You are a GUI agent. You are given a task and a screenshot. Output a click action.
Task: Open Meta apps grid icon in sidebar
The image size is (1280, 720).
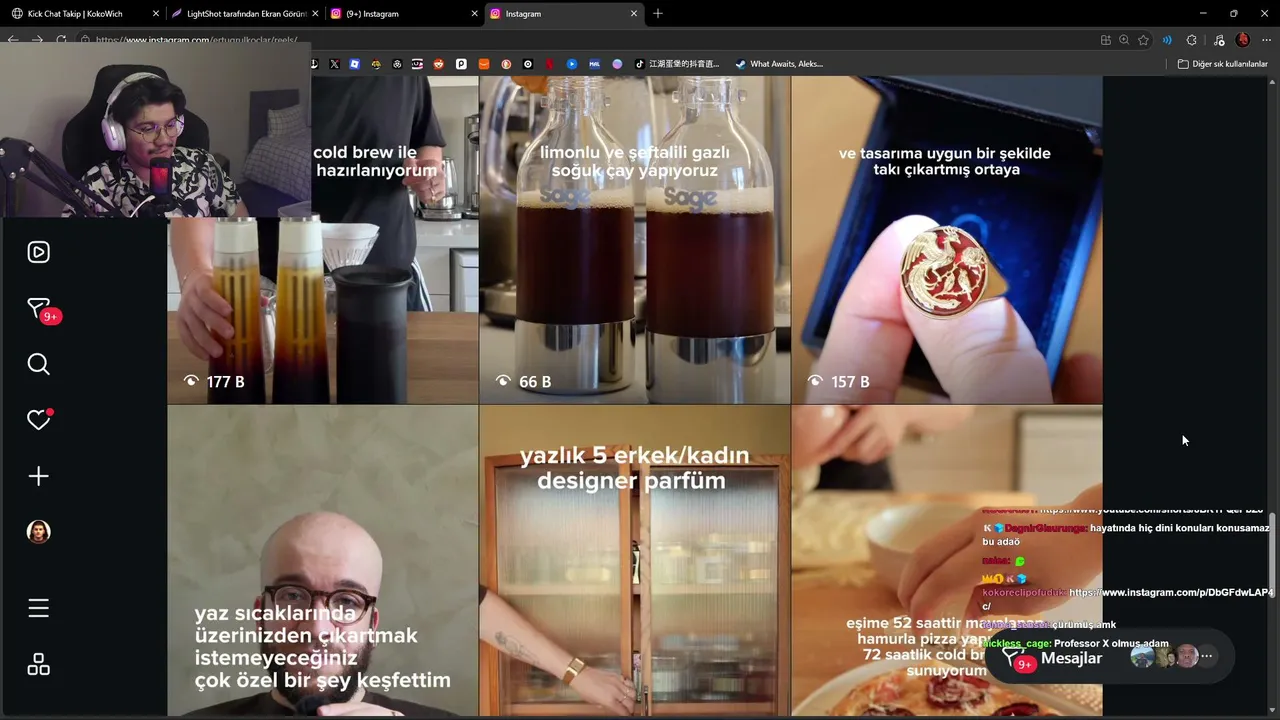(x=38, y=665)
